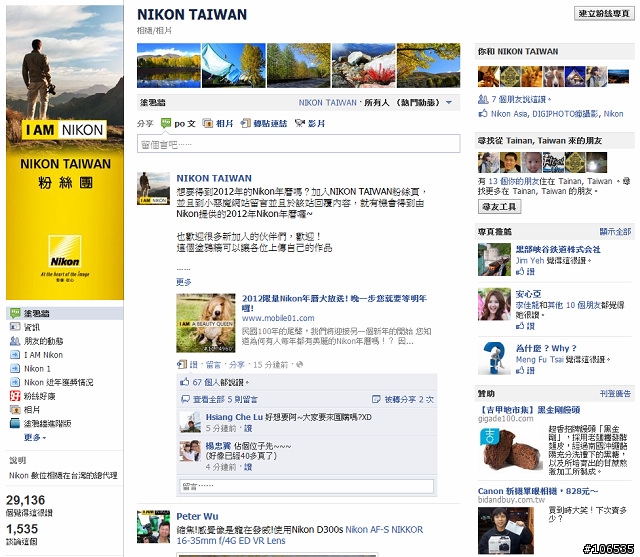Viewport: 640px width, 557px height.
Task: Click the Wall speech bubble icon in sidebar
Action: pos(15,313)
